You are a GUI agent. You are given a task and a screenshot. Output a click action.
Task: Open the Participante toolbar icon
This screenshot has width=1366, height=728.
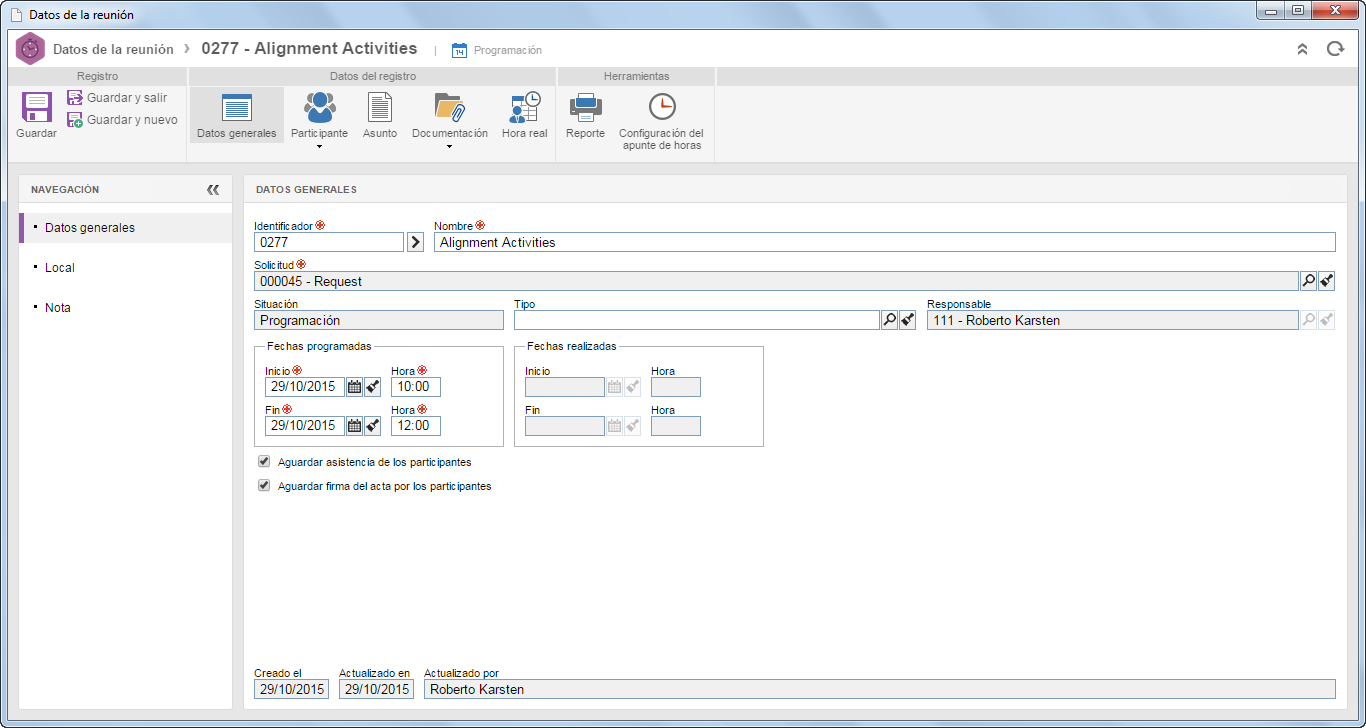pyautogui.click(x=320, y=107)
